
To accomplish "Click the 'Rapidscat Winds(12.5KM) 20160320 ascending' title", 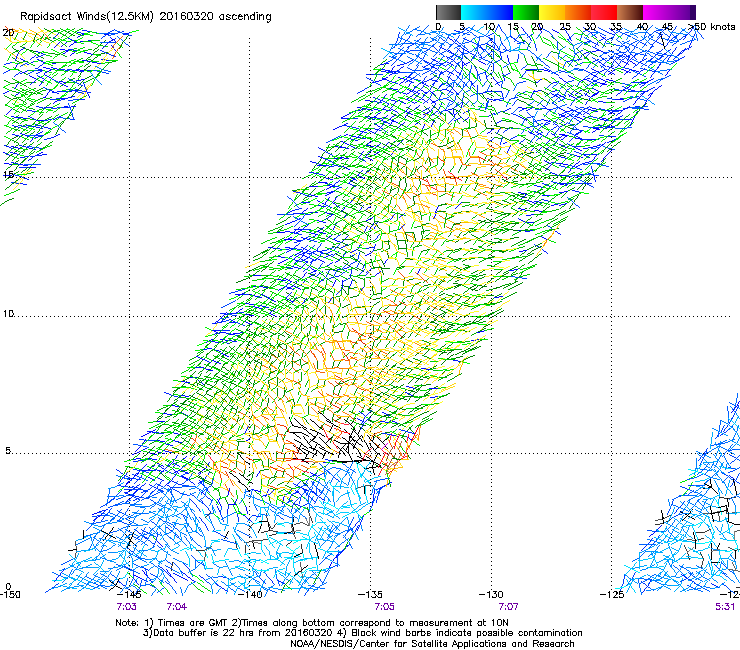I will point(146,17).
